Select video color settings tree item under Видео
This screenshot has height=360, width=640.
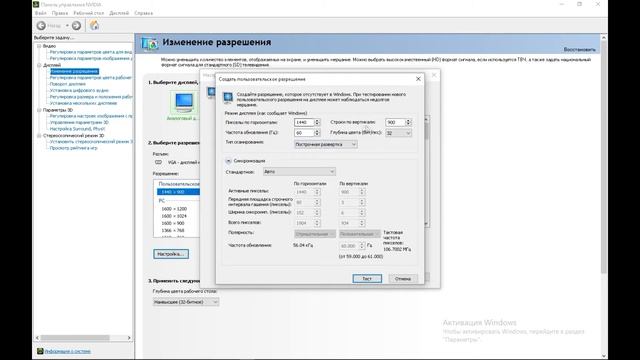[x=91, y=52]
